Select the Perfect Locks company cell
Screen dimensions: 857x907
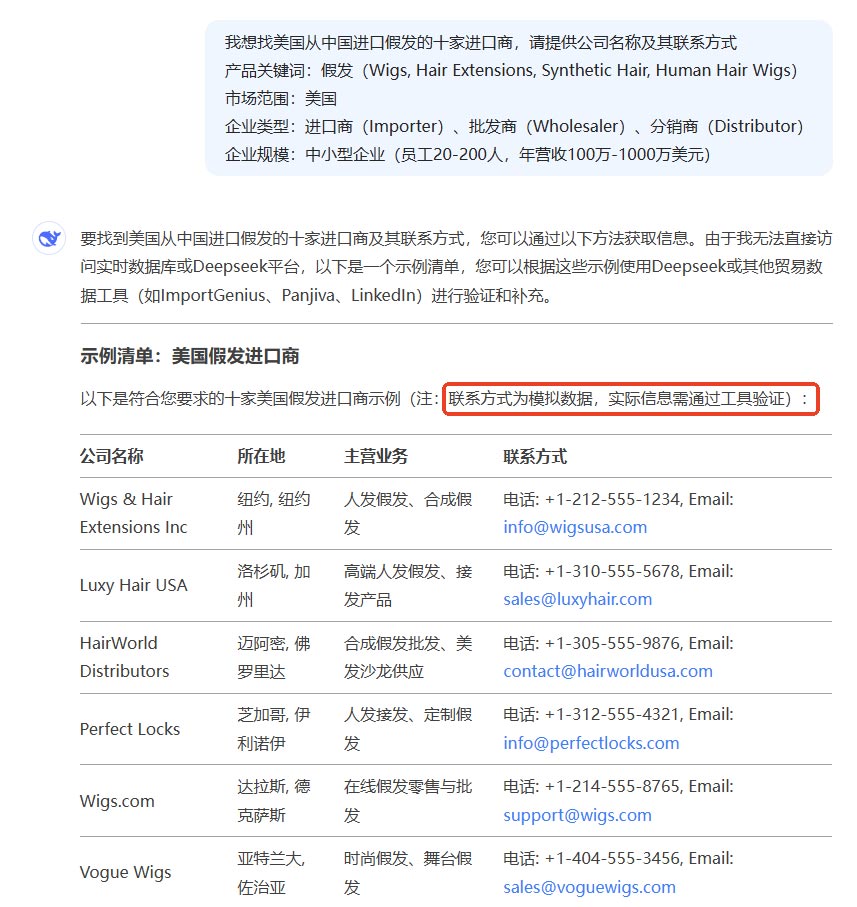click(130, 729)
